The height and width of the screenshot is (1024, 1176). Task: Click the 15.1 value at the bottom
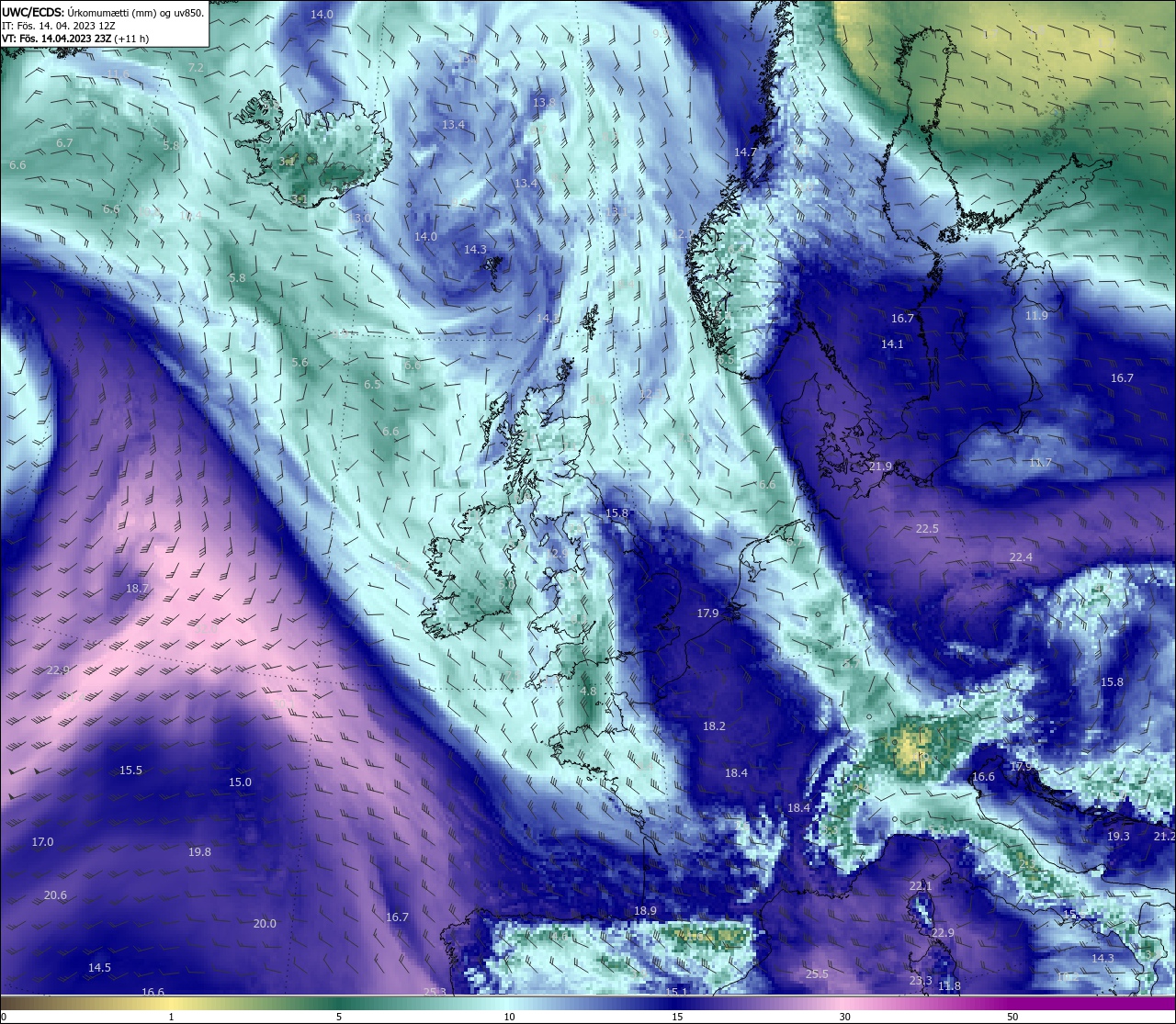click(675, 992)
